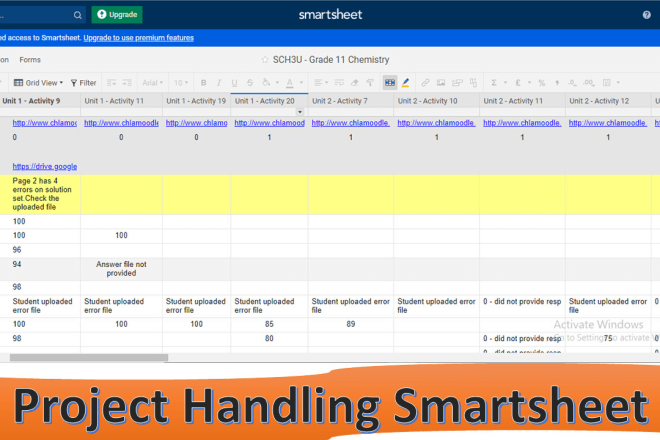The image size is (660, 440).
Task: Click the text color A icon
Action: (290, 83)
